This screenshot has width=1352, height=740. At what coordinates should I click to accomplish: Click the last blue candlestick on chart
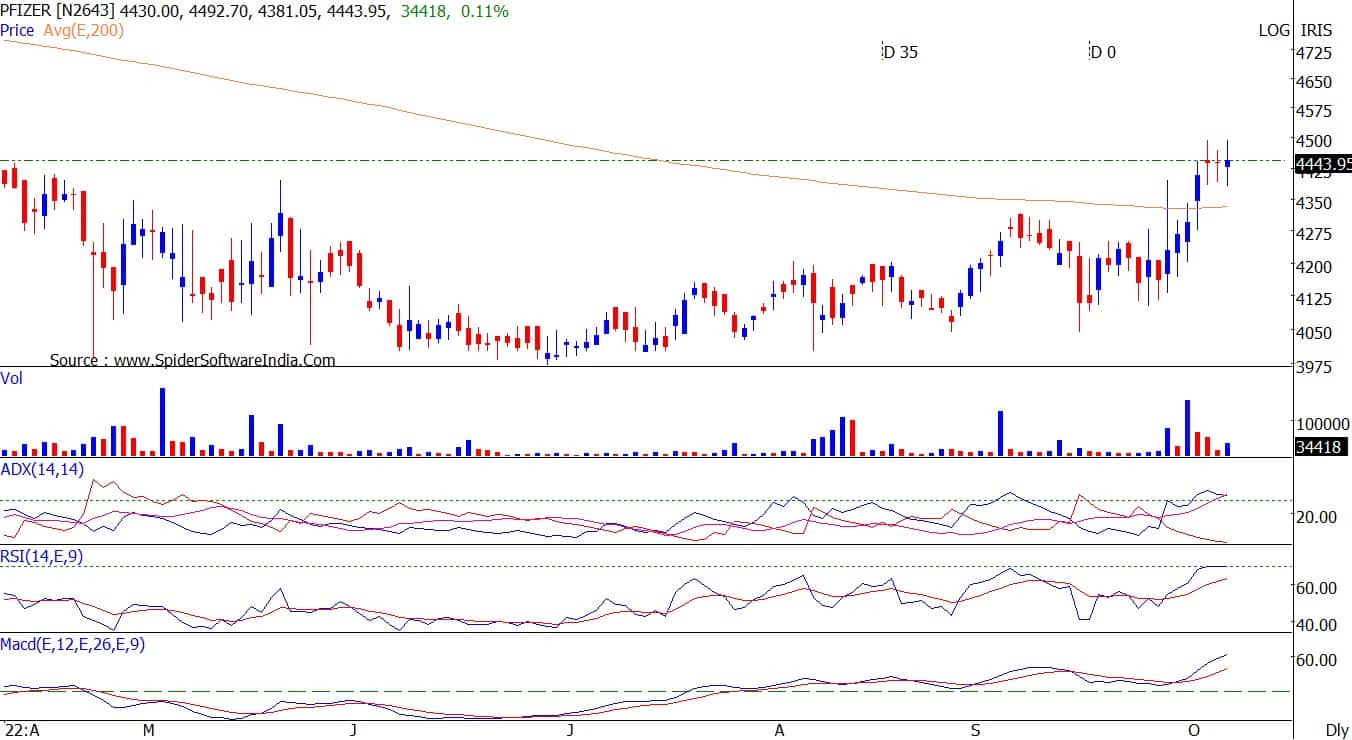click(x=1227, y=163)
